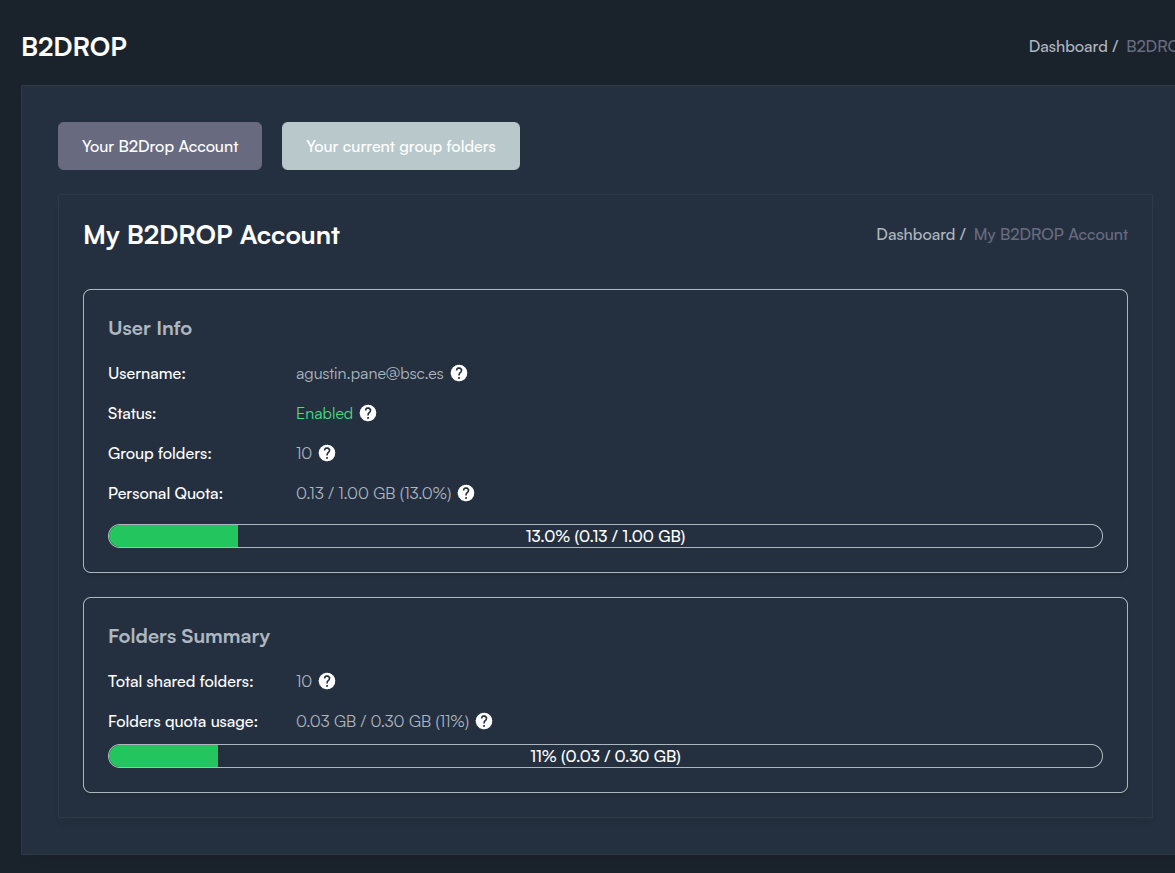
Task: Click the User Info section heading
Action: click(x=150, y=328)
